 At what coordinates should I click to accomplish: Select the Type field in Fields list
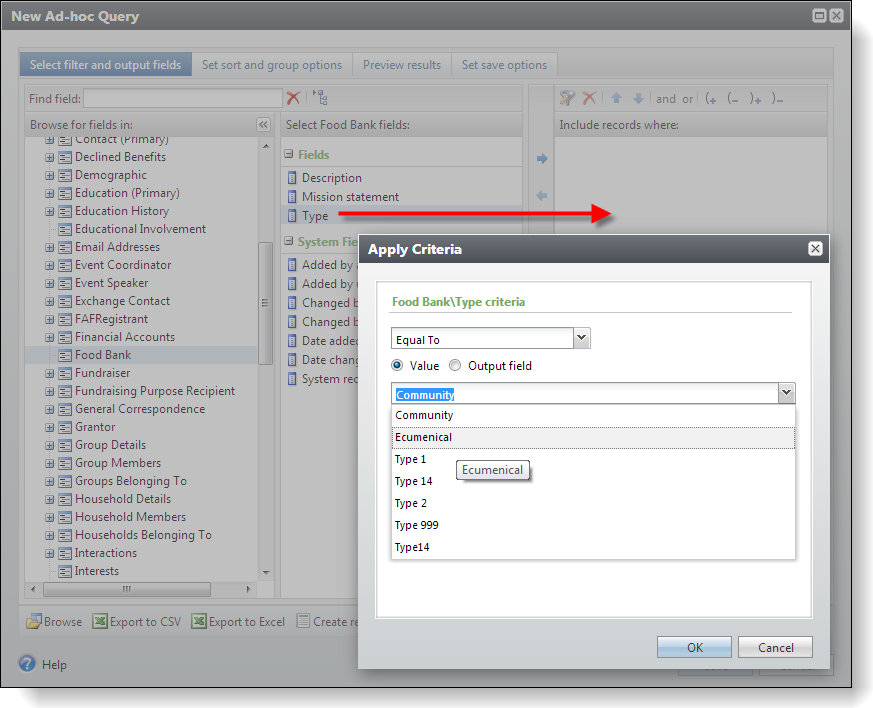click(x=315, y=216)
